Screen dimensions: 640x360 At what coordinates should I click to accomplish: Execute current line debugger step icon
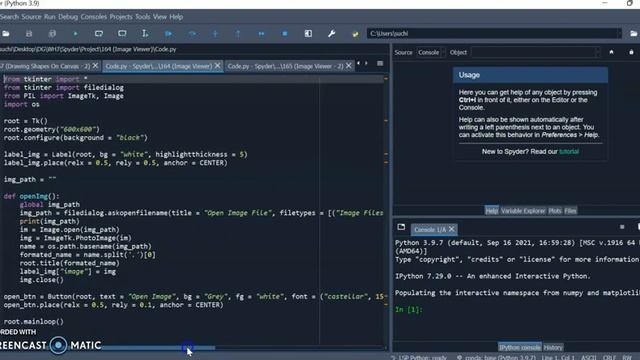point(192,33)
